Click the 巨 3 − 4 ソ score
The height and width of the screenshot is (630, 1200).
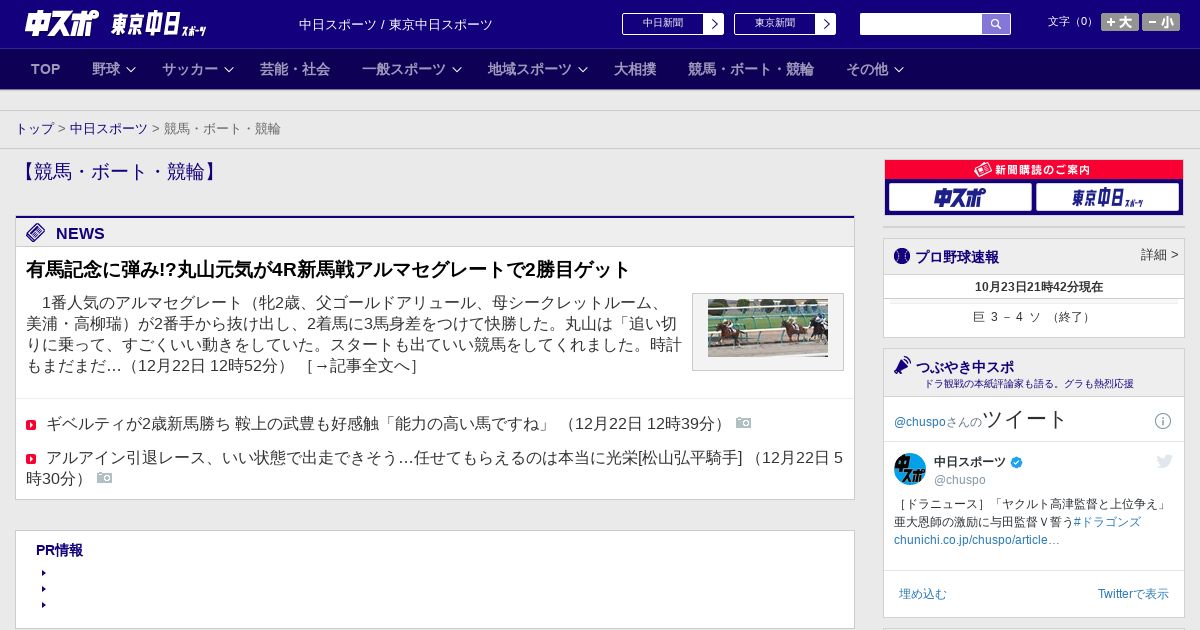click(x=1034, y=317)
